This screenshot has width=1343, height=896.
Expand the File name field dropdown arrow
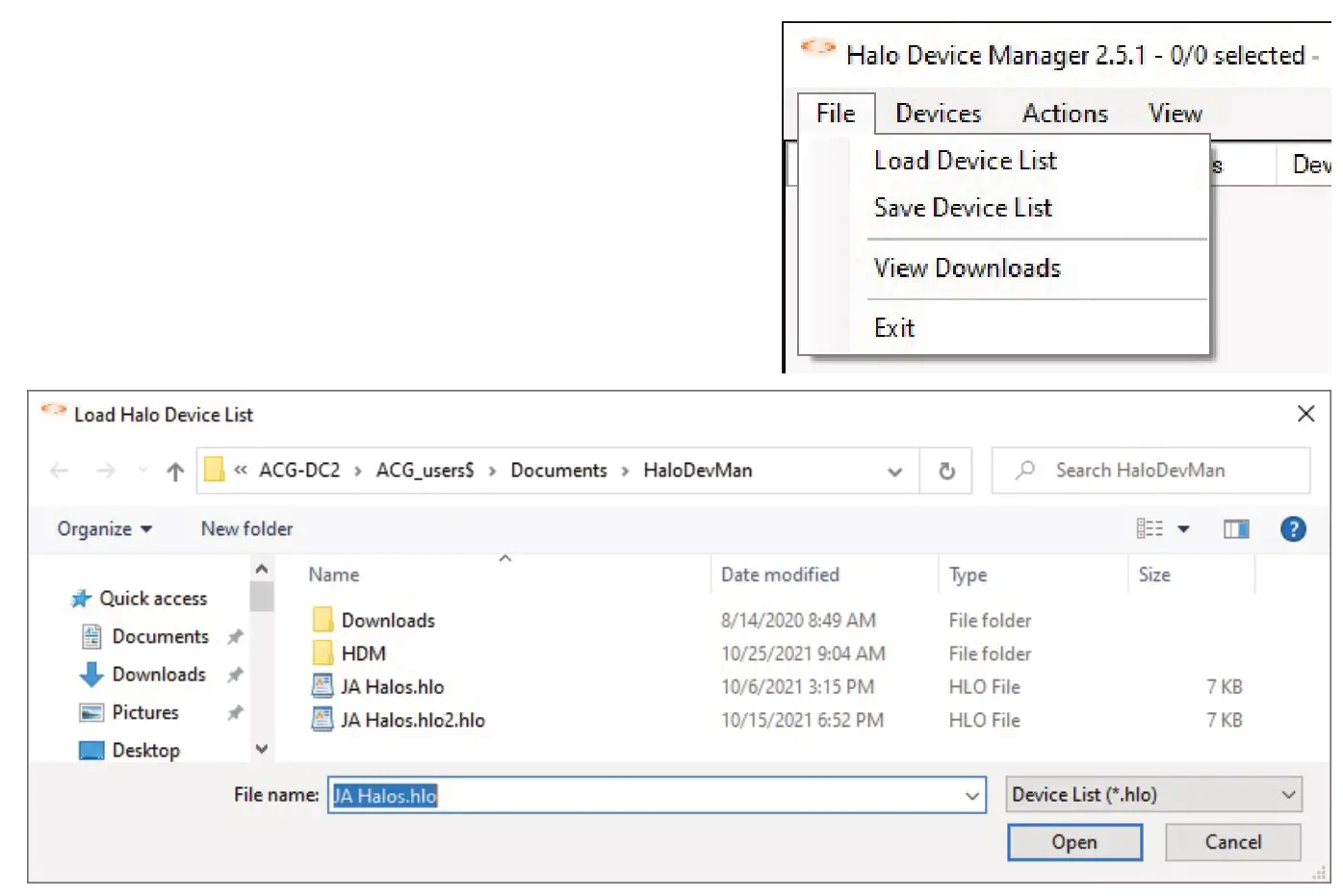pos(970,794)
